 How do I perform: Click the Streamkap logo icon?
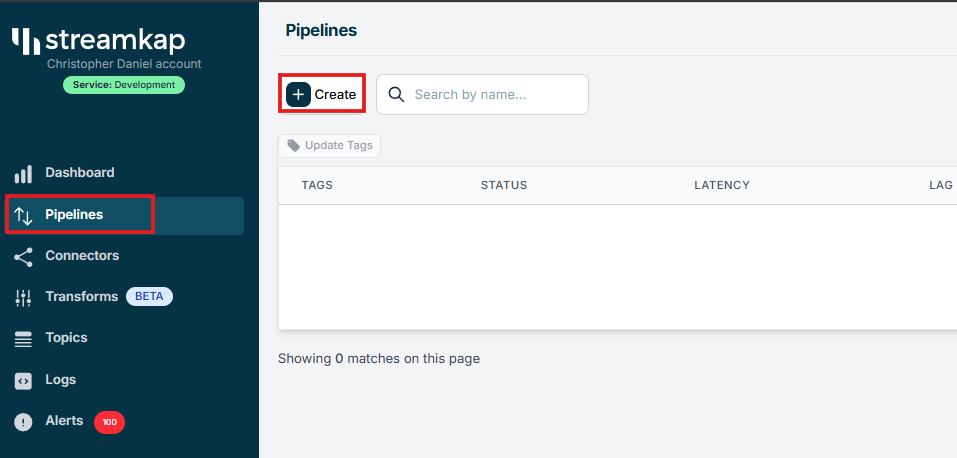pos(26,42)
